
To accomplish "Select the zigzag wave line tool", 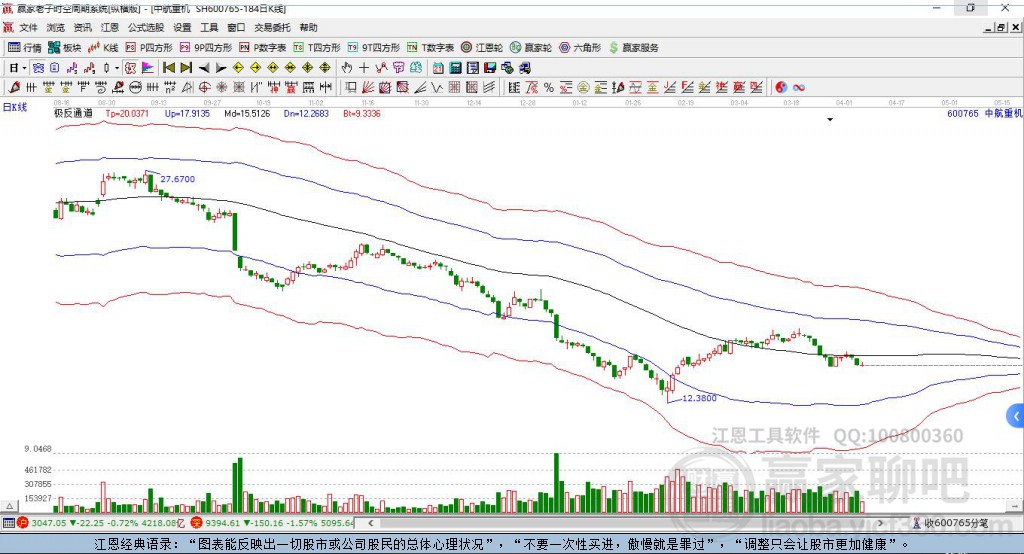I will pyautogui.click(x=436, y=88).
